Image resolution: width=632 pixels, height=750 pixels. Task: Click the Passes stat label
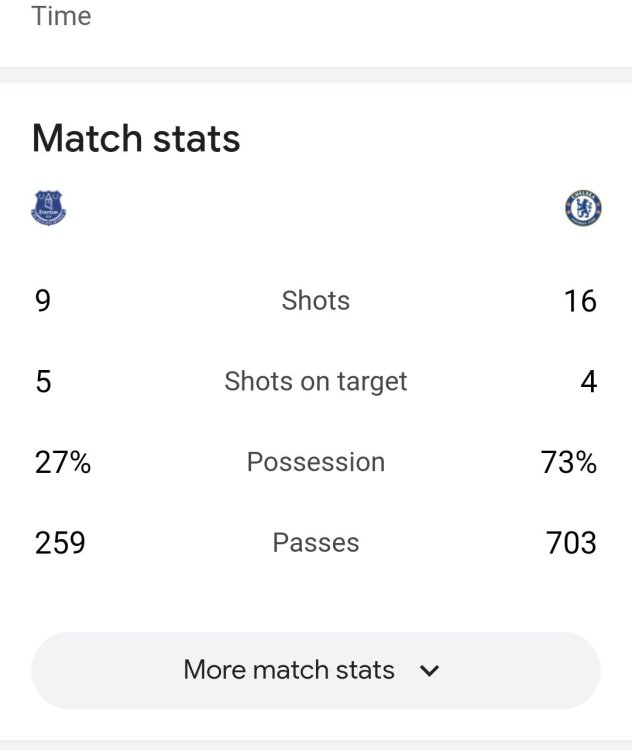(316, 543)
